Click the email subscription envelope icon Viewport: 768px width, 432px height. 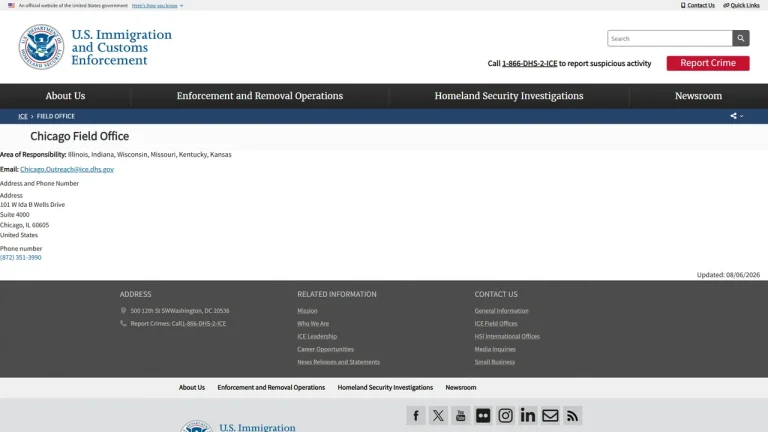(550, 415)
